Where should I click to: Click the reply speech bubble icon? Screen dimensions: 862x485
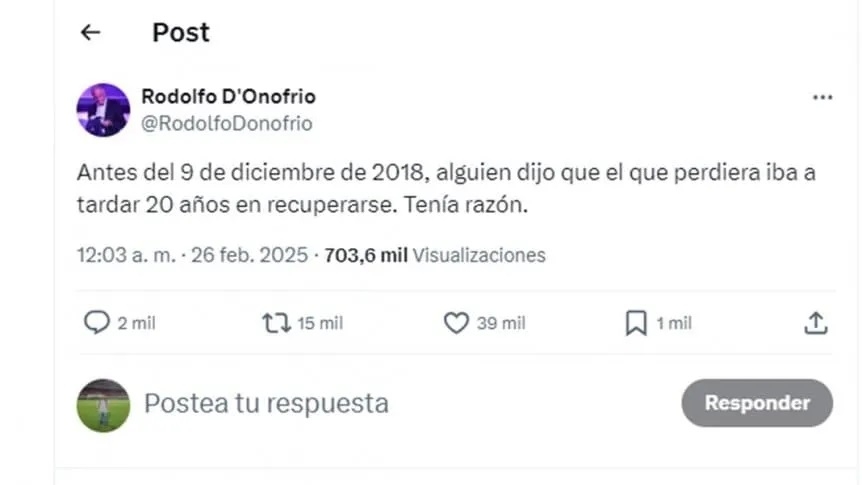[96, 322]
